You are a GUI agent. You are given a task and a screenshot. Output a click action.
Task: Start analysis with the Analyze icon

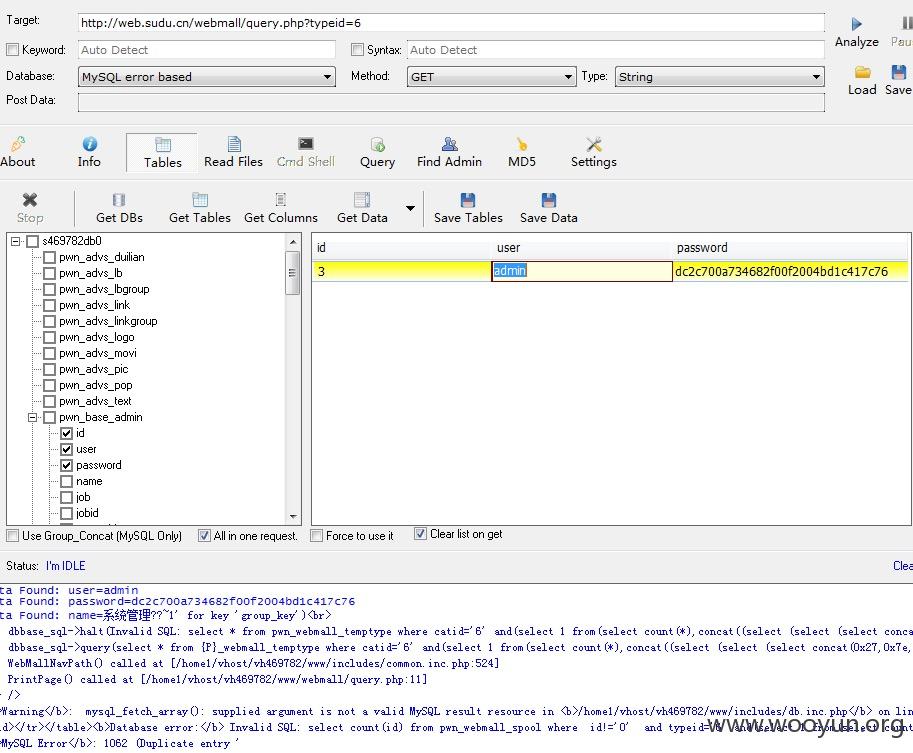[857, 24]
